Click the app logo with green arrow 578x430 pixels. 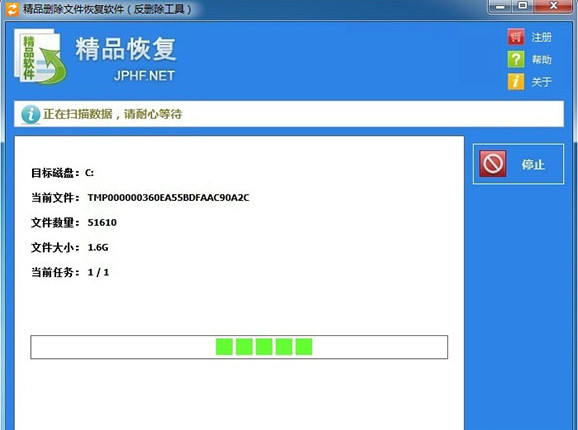[x=40, y=56]
